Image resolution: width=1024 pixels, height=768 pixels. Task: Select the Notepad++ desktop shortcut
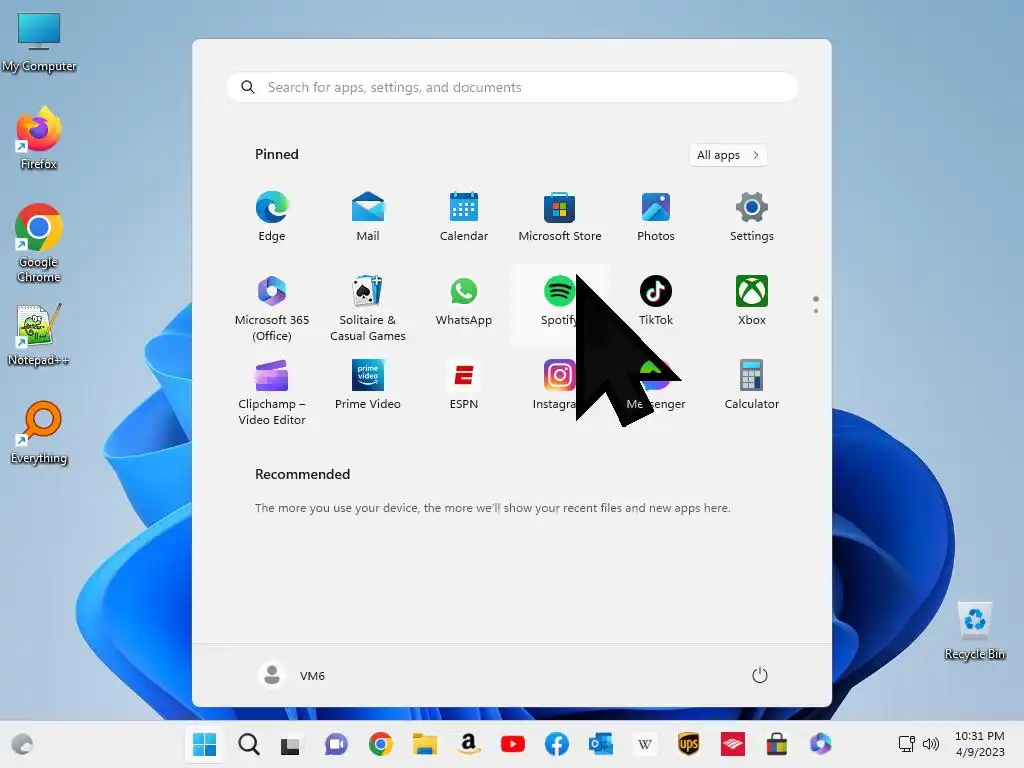pyautogui.click(x=39, y=334)
